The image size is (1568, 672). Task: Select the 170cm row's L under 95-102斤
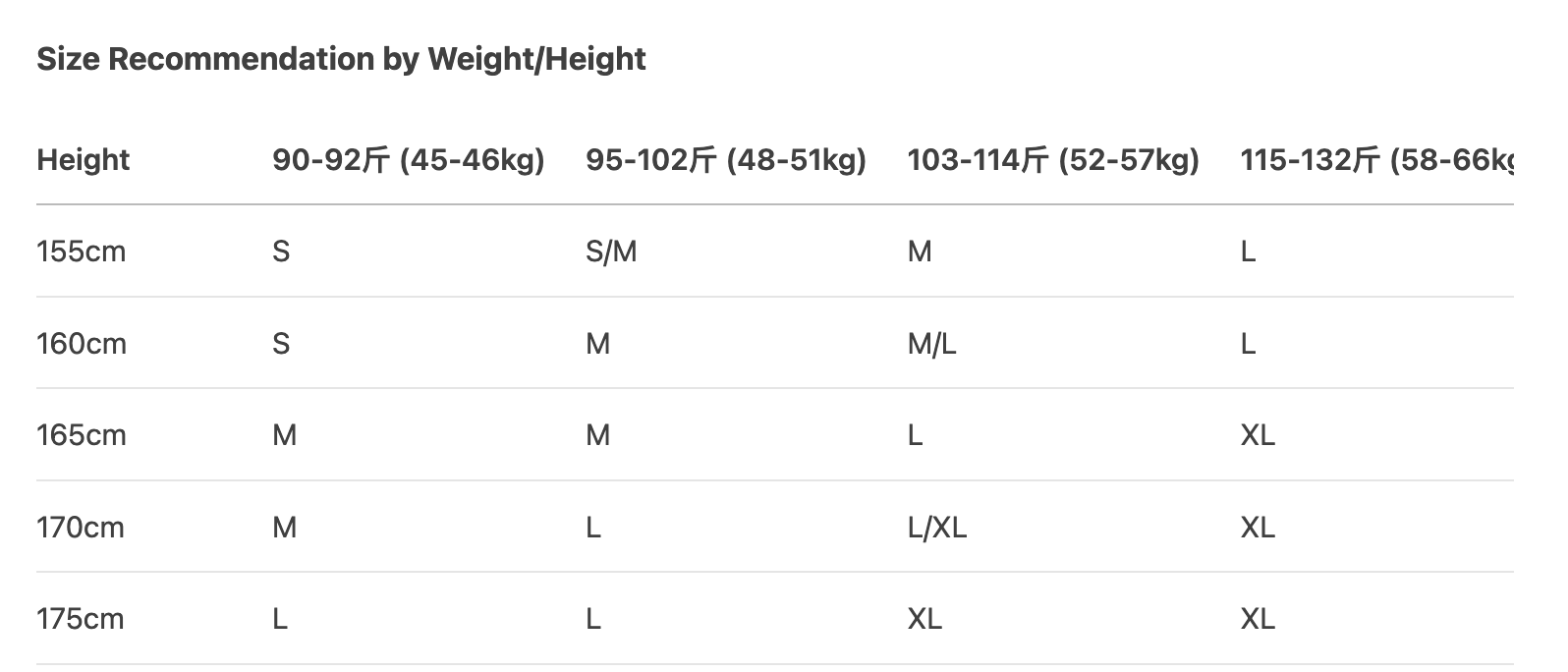click(593, 528)
